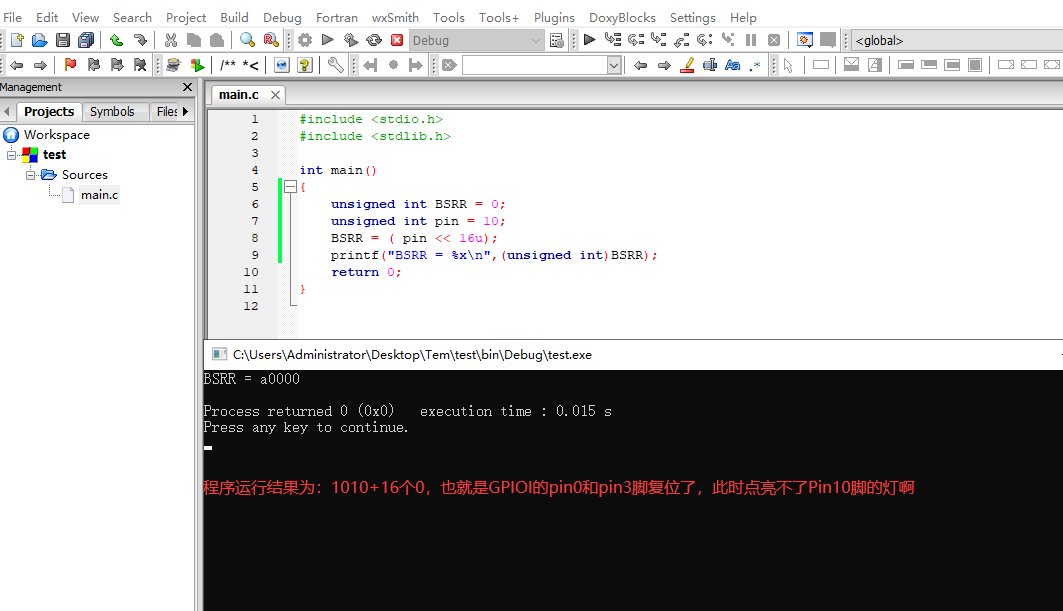Rebuild the project
1063x611 pixels.
click(374, 40)
